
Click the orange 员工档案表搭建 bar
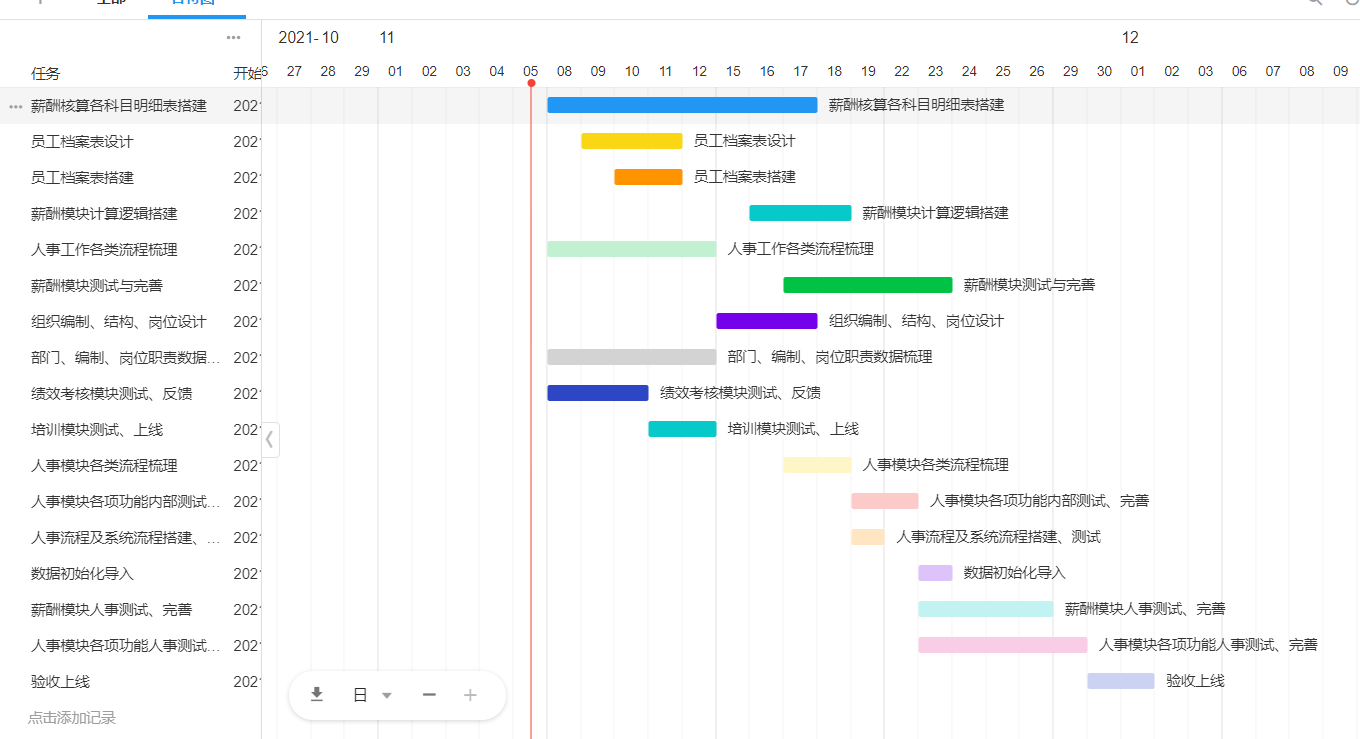point(648,177)
